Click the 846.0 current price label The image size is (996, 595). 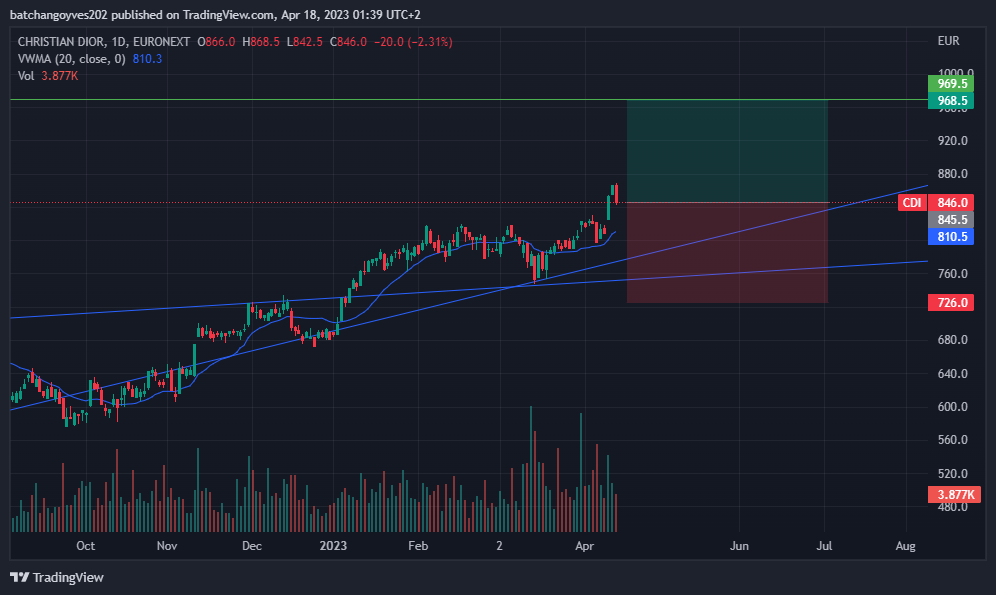pos(951,203)
